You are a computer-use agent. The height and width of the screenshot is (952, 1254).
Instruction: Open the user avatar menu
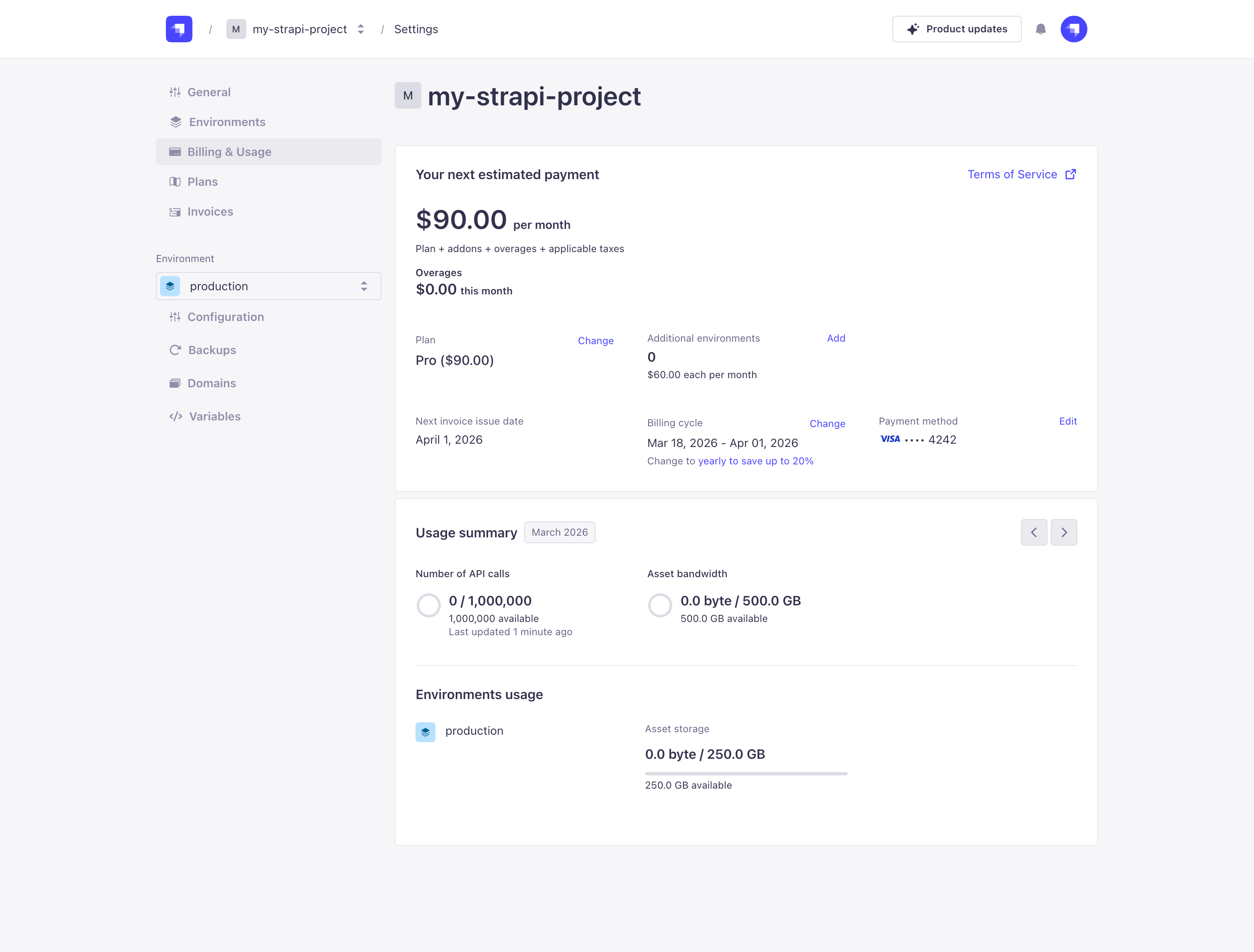click(x=1074, y=29)
